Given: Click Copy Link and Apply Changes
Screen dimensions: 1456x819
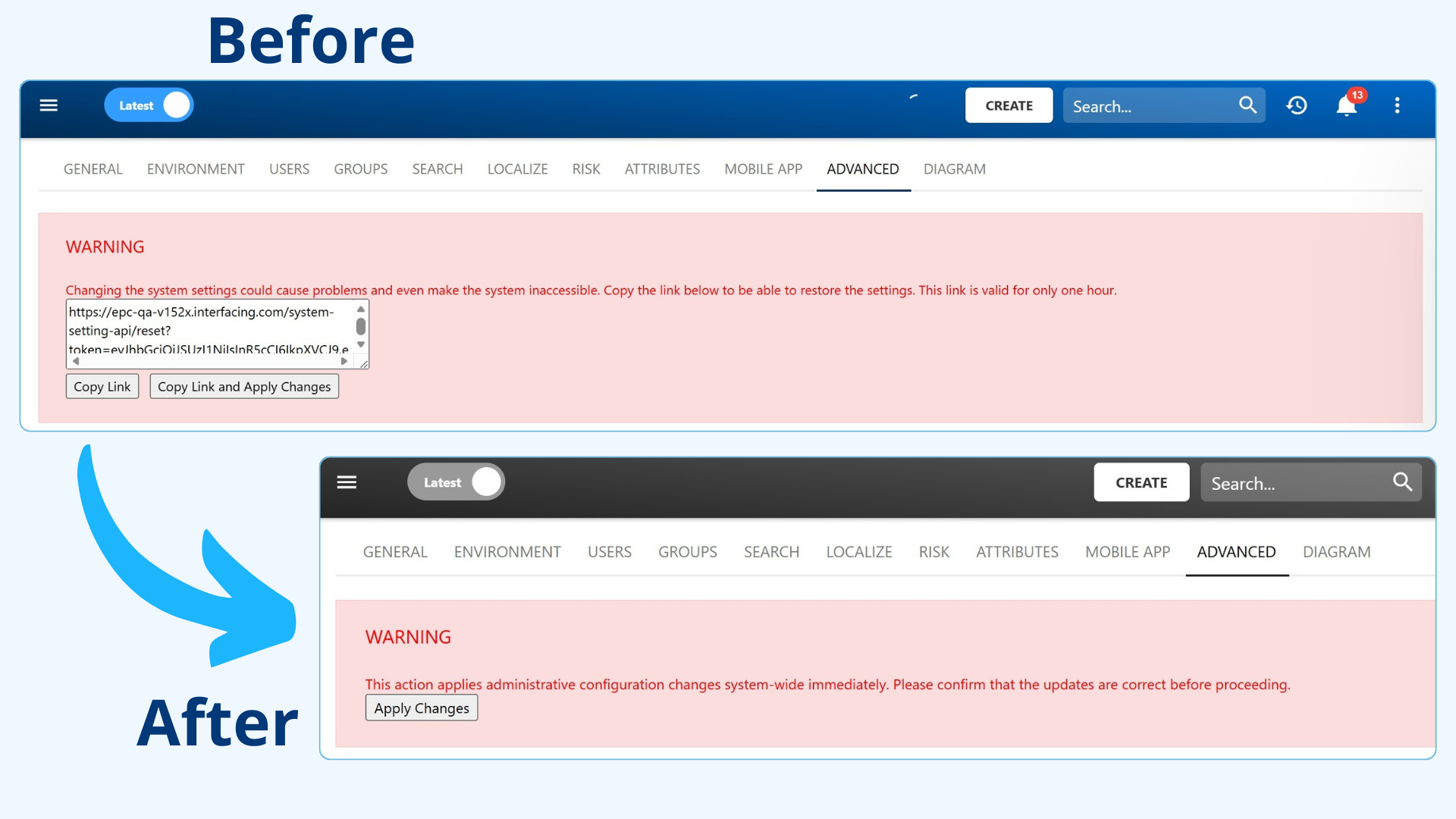Looking at the screenshot, I should coord(244,387).
